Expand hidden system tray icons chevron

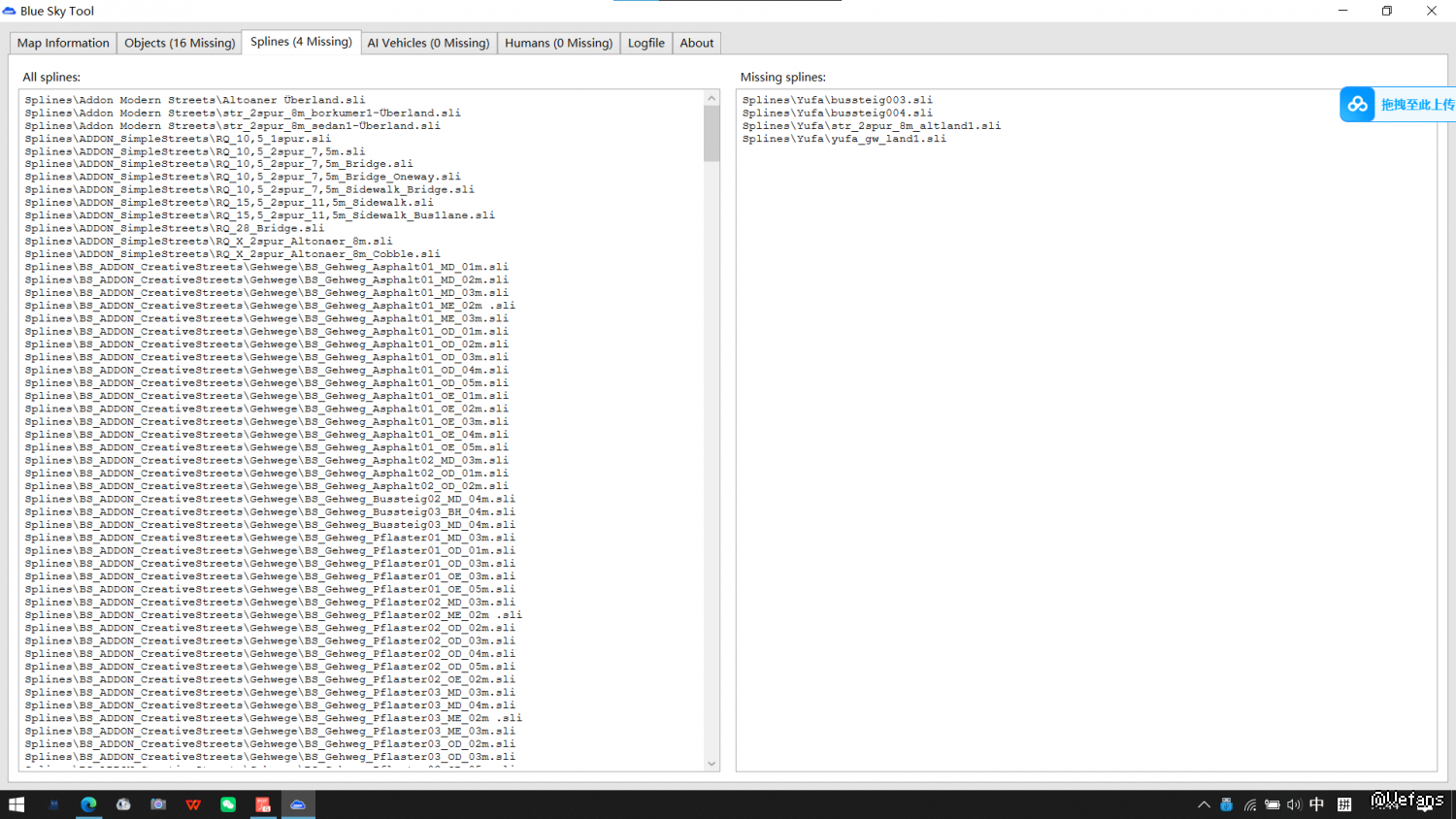(1204, 804)
